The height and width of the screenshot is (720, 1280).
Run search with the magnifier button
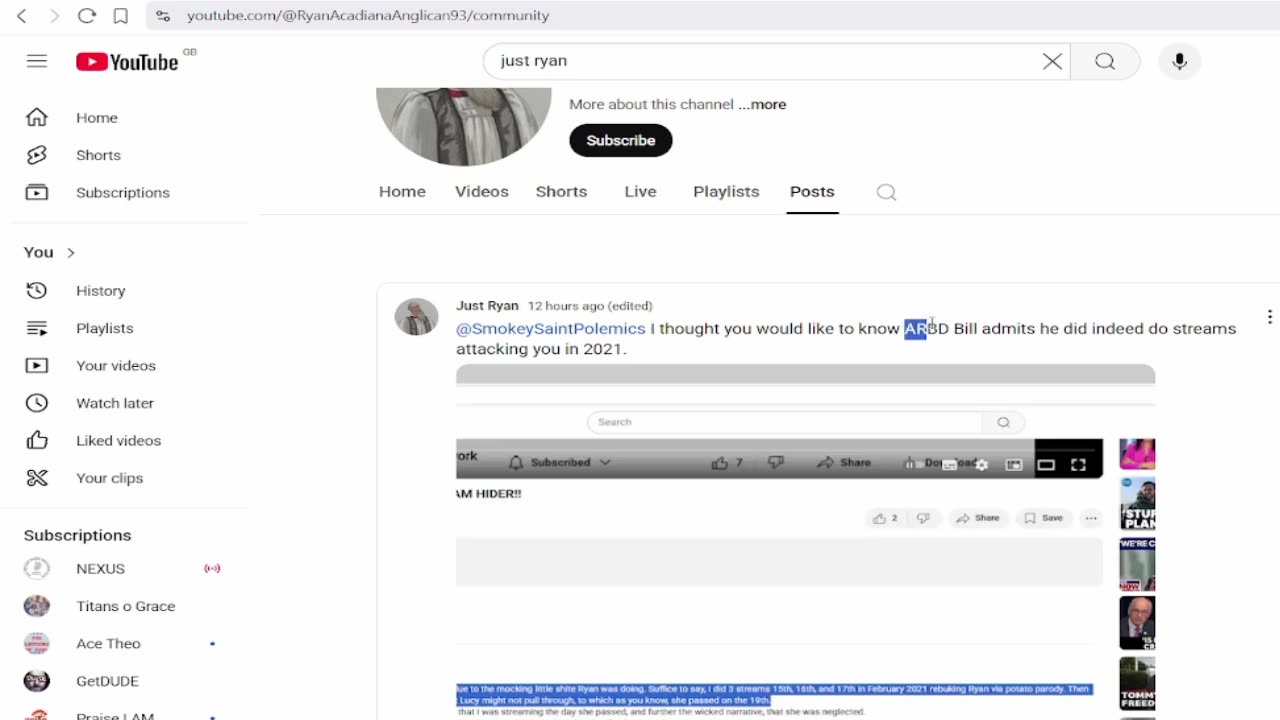tap(1104, 61)
